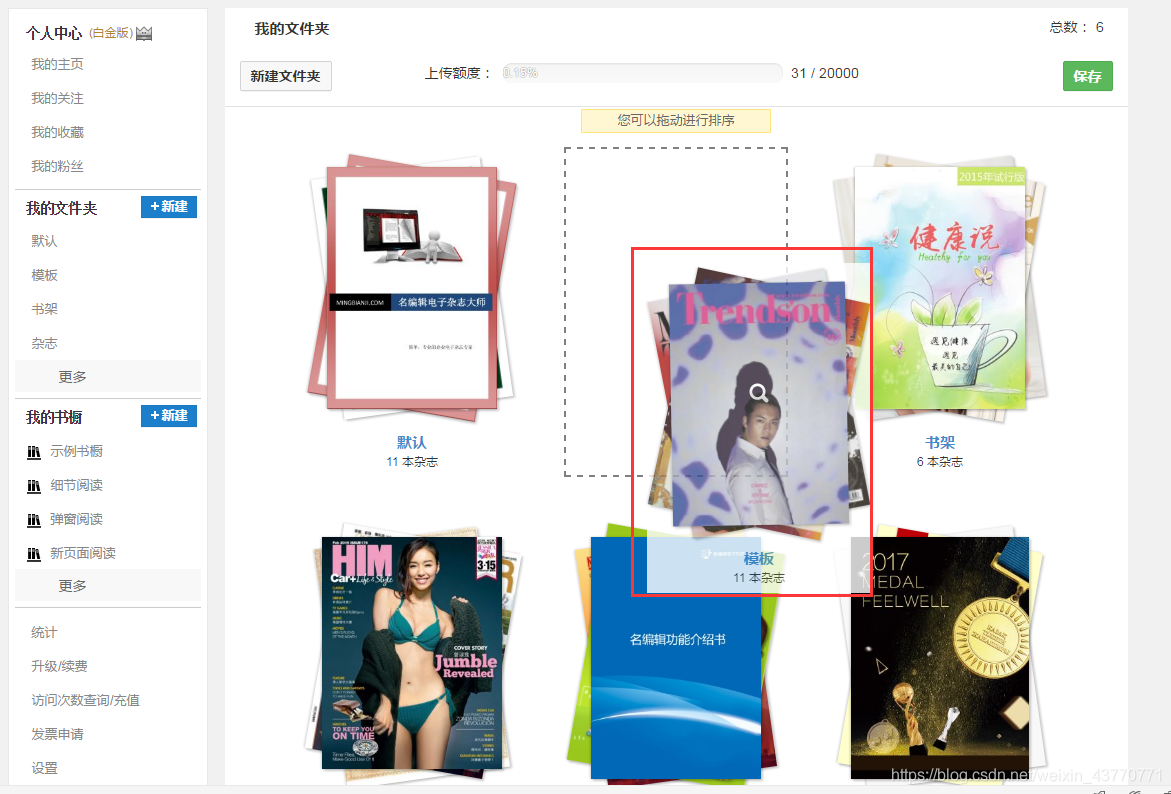
Task: Click +新建 beside 我的文件夹
Action: (169, 207)
